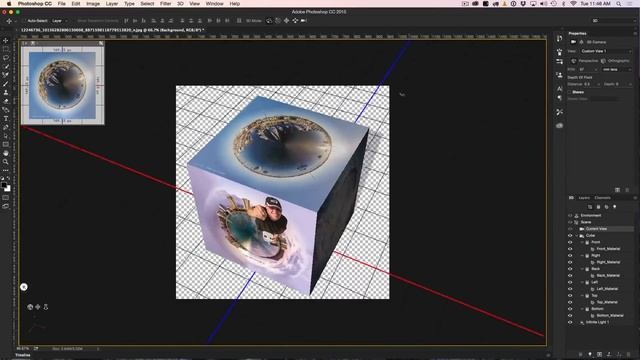Click the add new light icon at 3D panel bottom

pyautogui.click(x=589, y=354)
